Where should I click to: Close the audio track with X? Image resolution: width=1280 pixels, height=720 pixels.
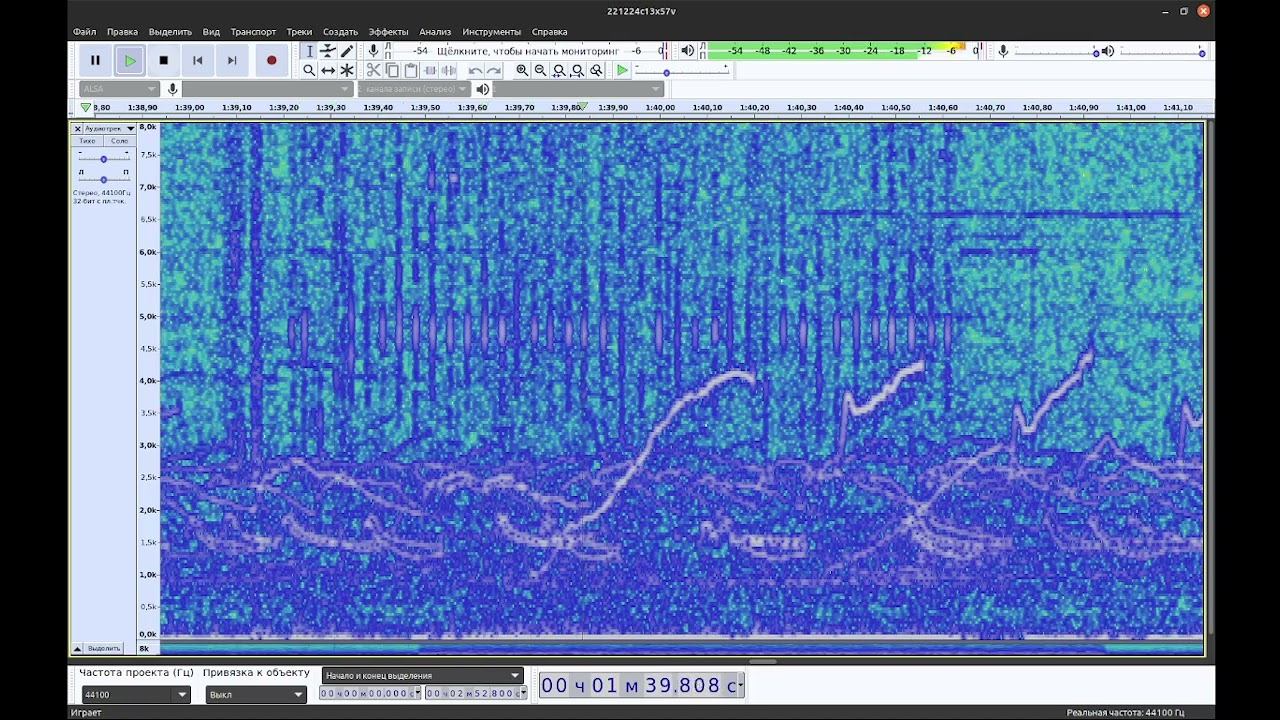coord(78,128)
